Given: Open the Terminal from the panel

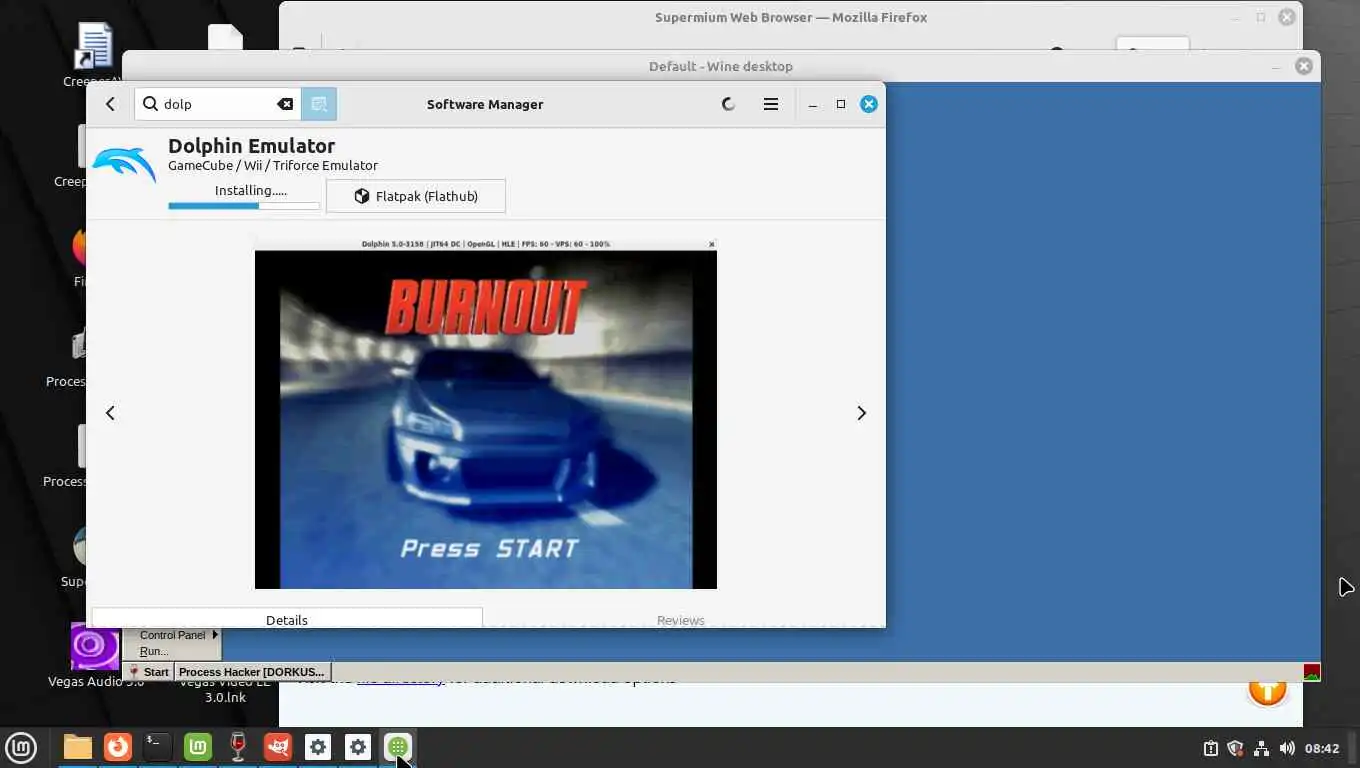Looking at the screenshot, I should pyautogui.click(x=158, y=747).
